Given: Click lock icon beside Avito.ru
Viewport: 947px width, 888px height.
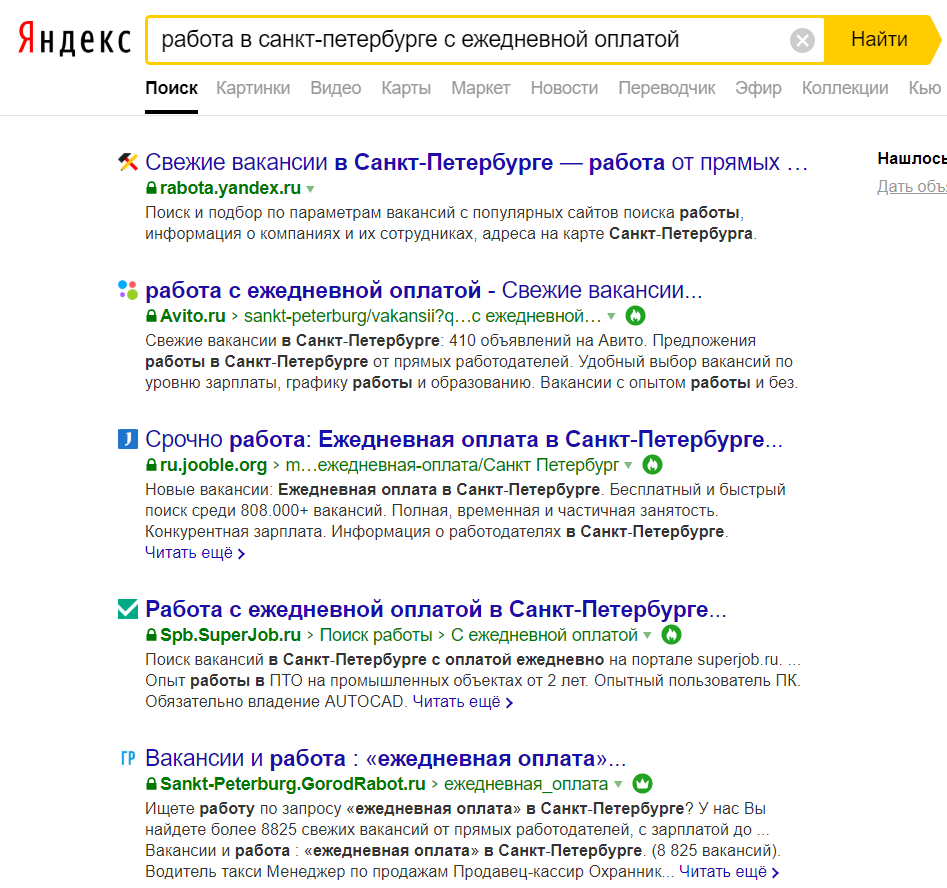Looking at the screenshot, I should coord(152,316).
